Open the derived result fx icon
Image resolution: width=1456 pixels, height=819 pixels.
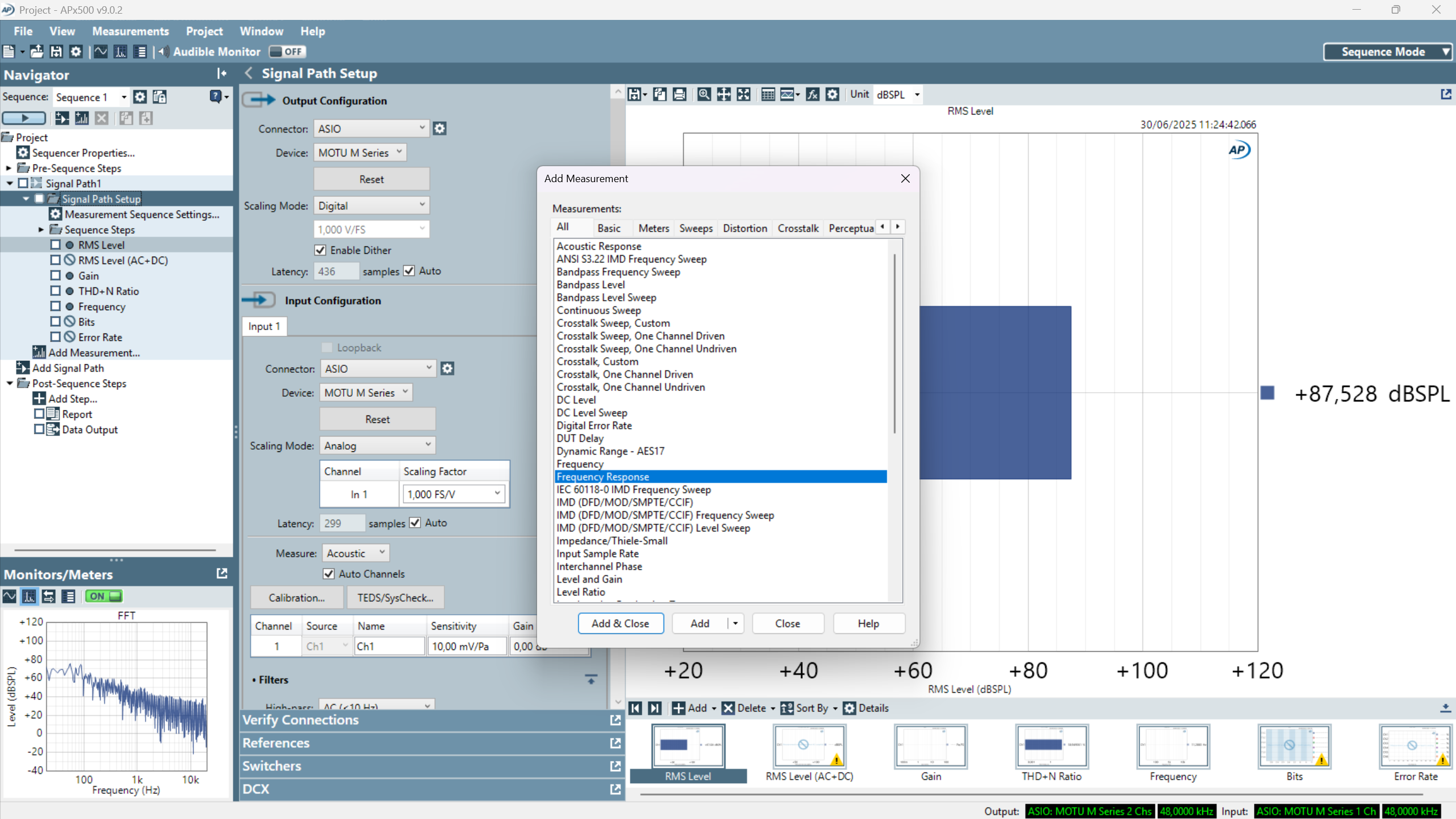point(812,94)
